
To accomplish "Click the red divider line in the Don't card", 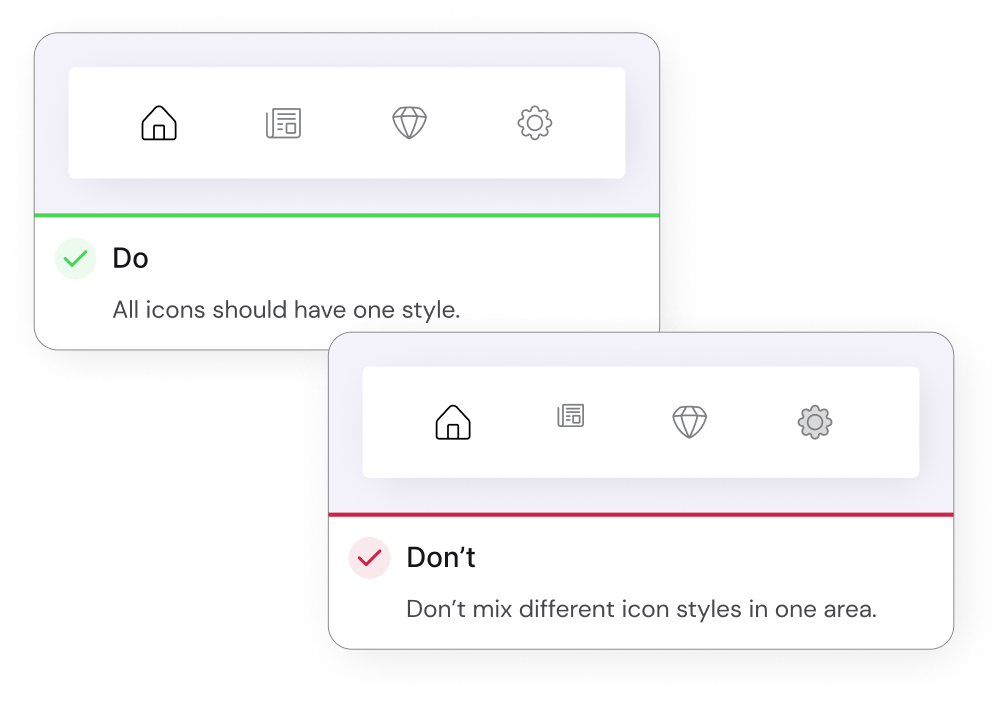I will 641,514.
